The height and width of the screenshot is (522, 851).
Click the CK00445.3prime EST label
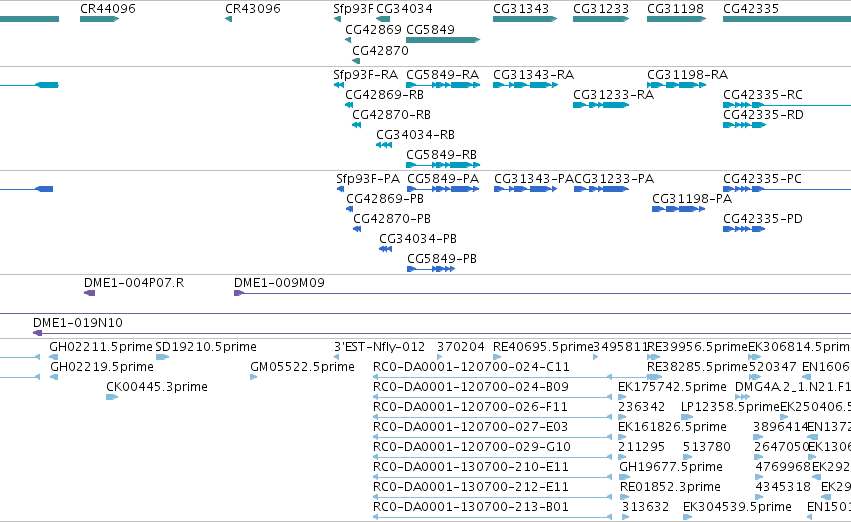pos(156,387)
